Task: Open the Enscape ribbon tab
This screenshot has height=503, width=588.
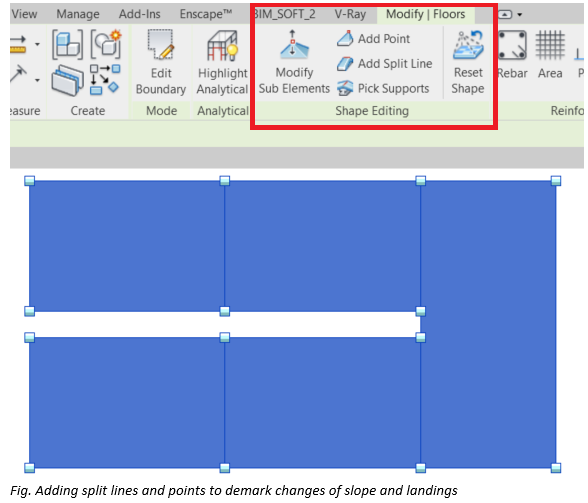Action: pos(206,14)
